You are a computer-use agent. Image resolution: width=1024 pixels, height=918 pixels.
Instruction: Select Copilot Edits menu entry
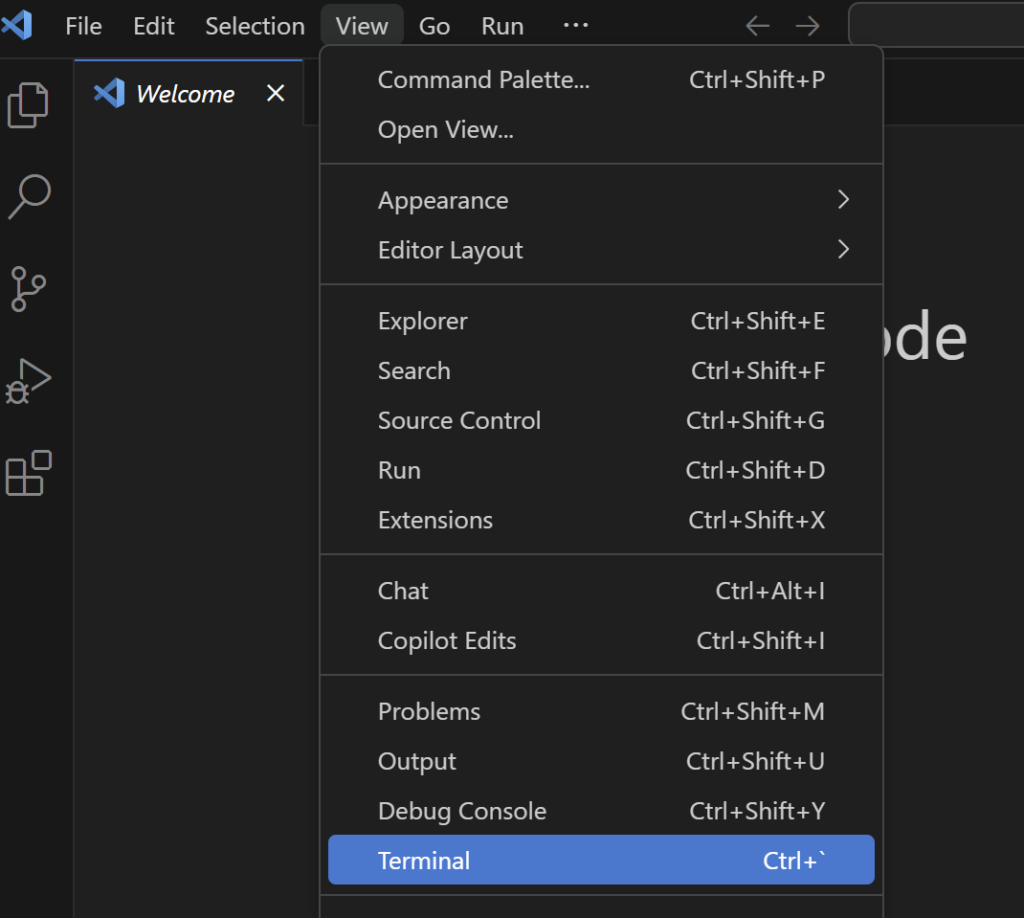click(601, 641)
